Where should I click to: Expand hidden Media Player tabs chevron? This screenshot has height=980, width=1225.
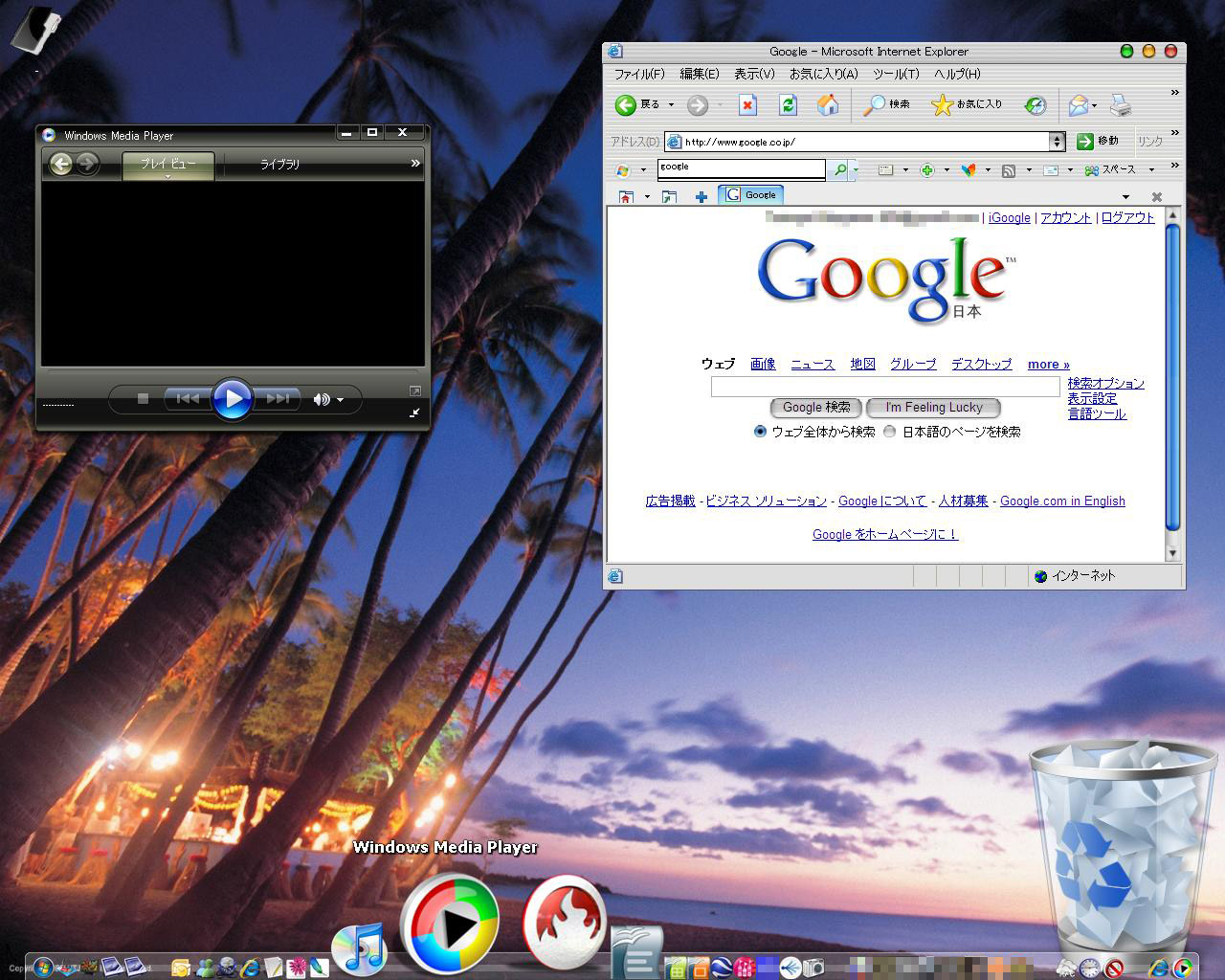415,164
